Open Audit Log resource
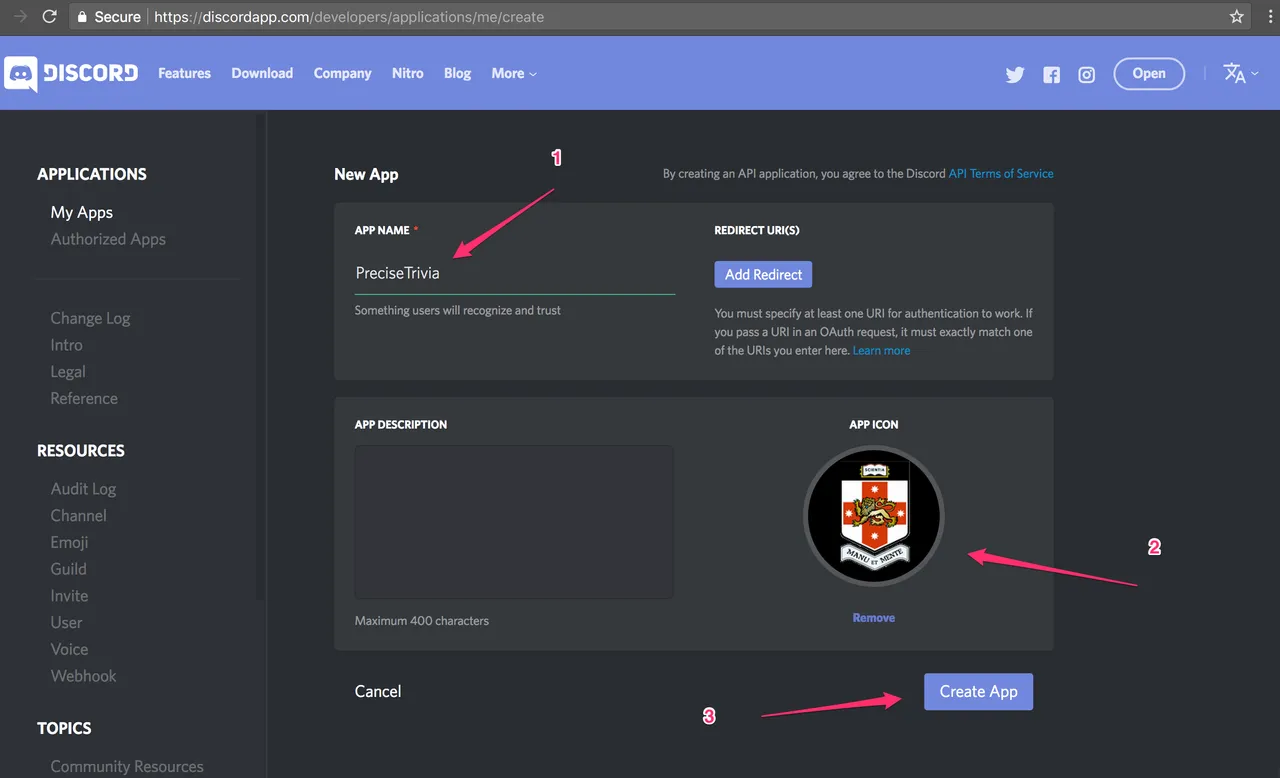 click(x=83, y=489)
